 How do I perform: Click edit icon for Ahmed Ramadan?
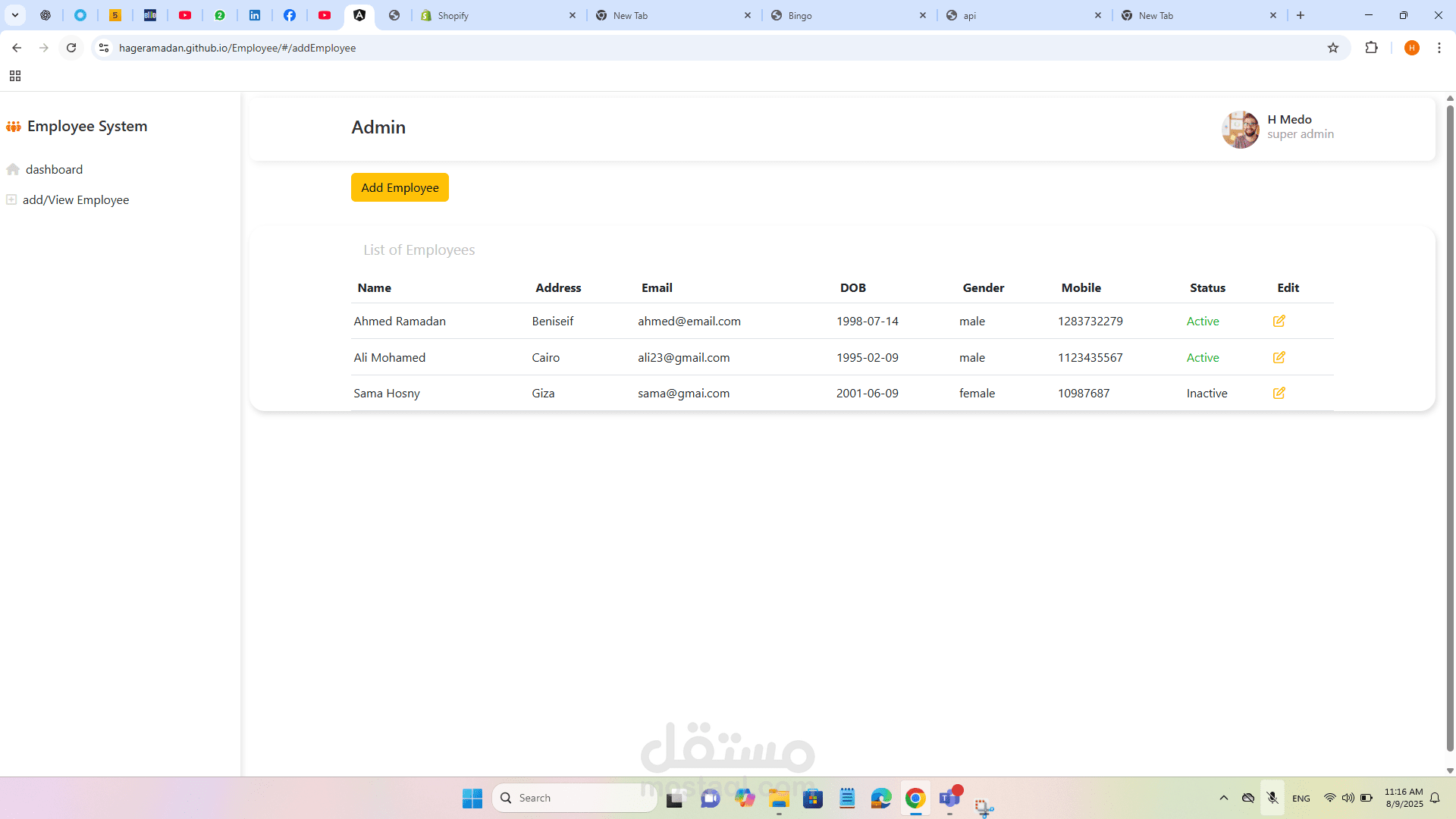1279,321
